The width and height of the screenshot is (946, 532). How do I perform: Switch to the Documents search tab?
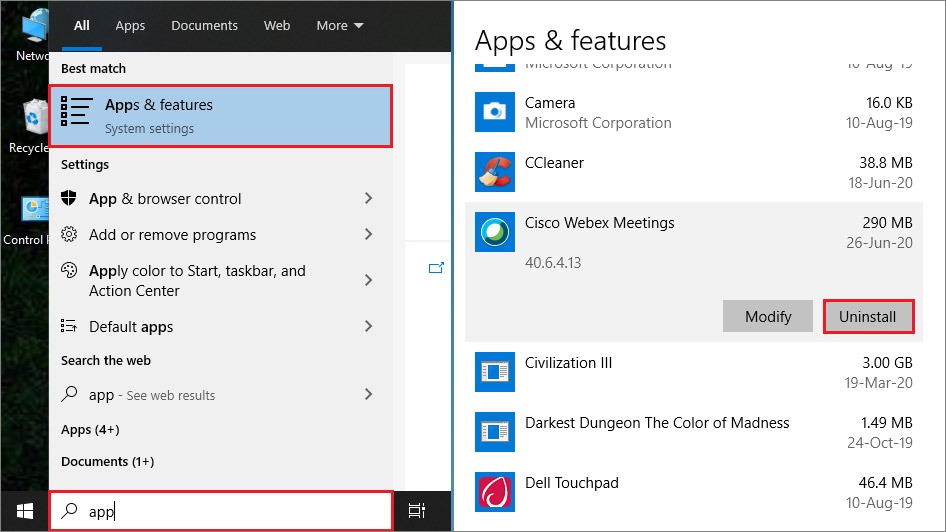click(x=205, y=25)
